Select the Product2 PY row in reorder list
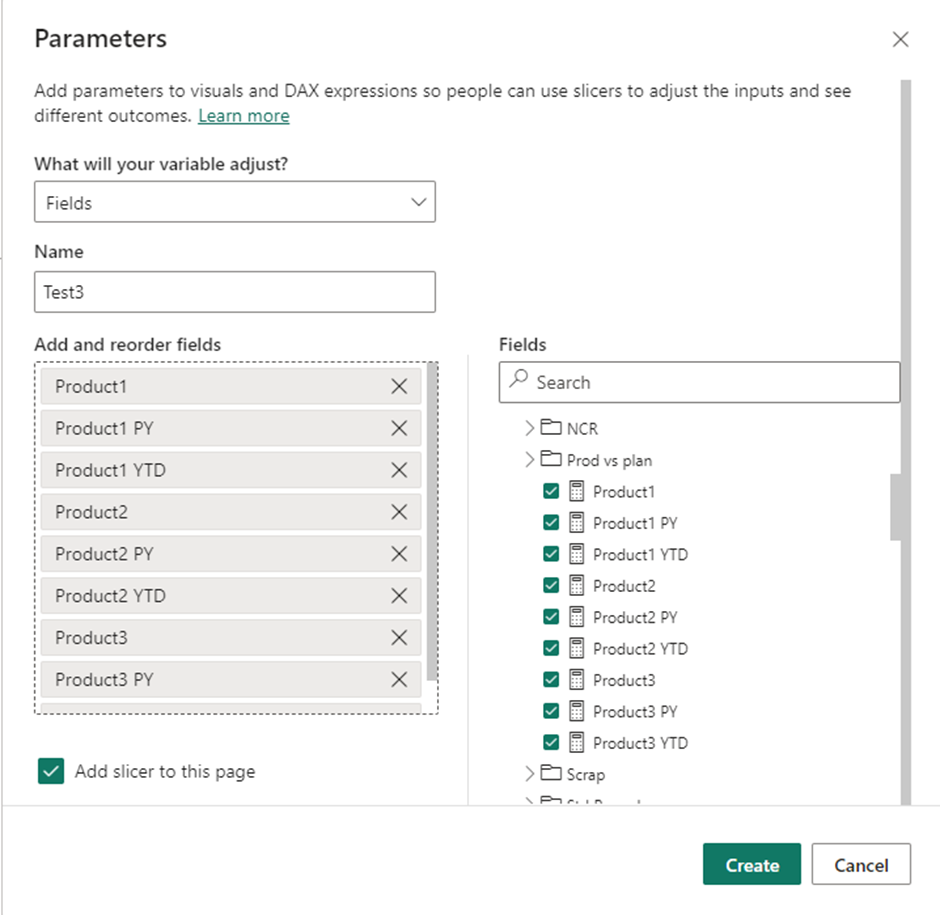 [231, 554]
